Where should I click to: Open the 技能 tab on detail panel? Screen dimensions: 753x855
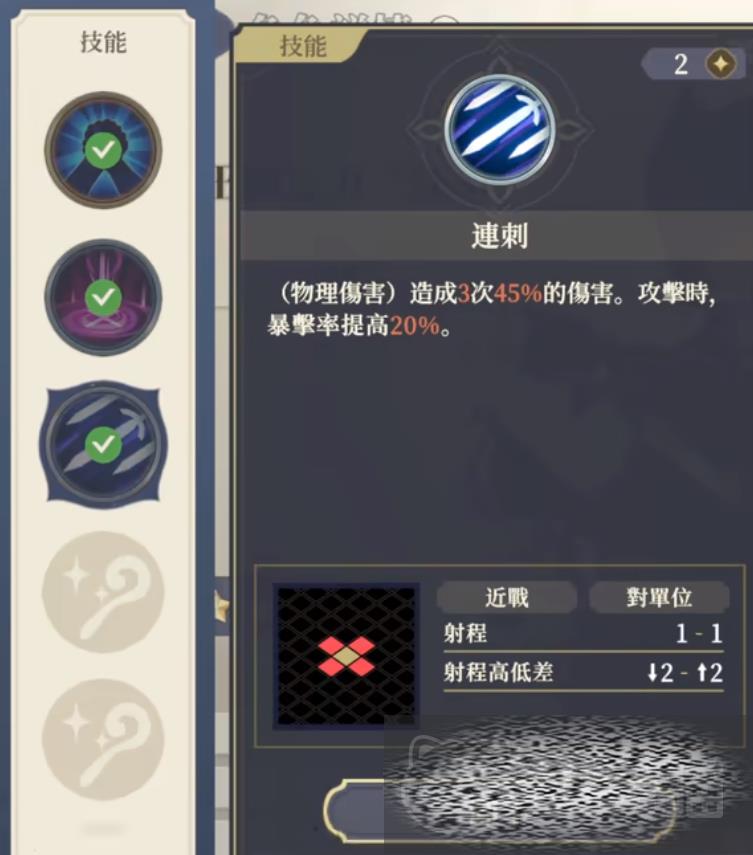pos(303,46)
